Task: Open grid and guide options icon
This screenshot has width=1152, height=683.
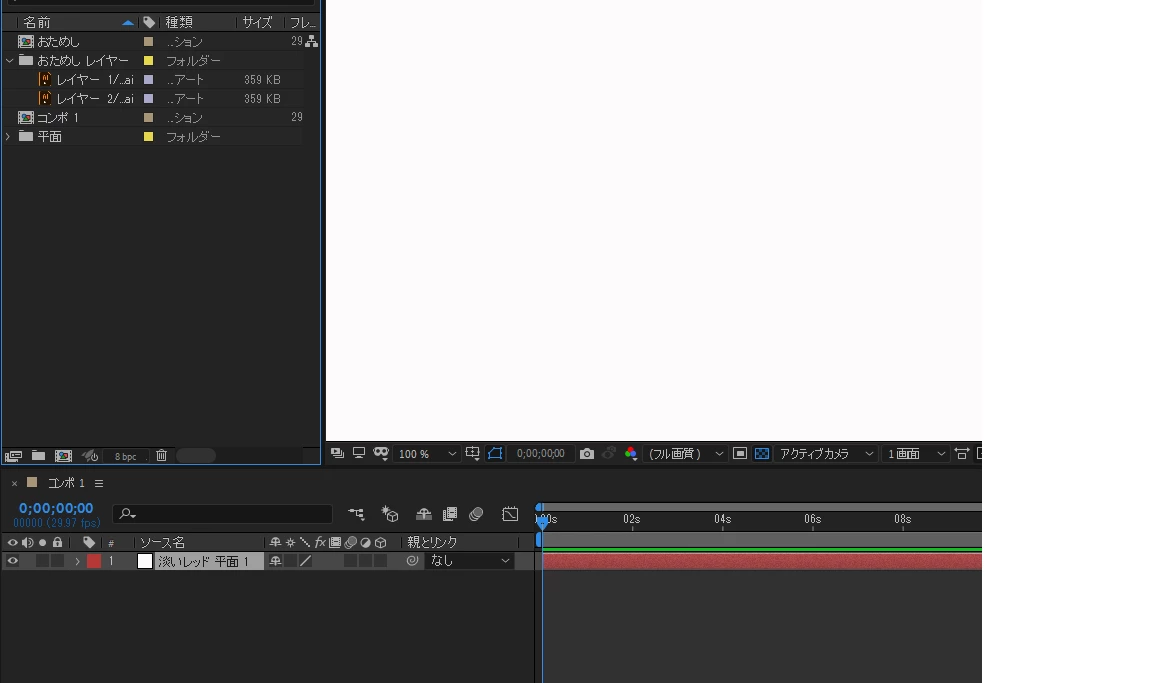Action: tap(472, 454)
